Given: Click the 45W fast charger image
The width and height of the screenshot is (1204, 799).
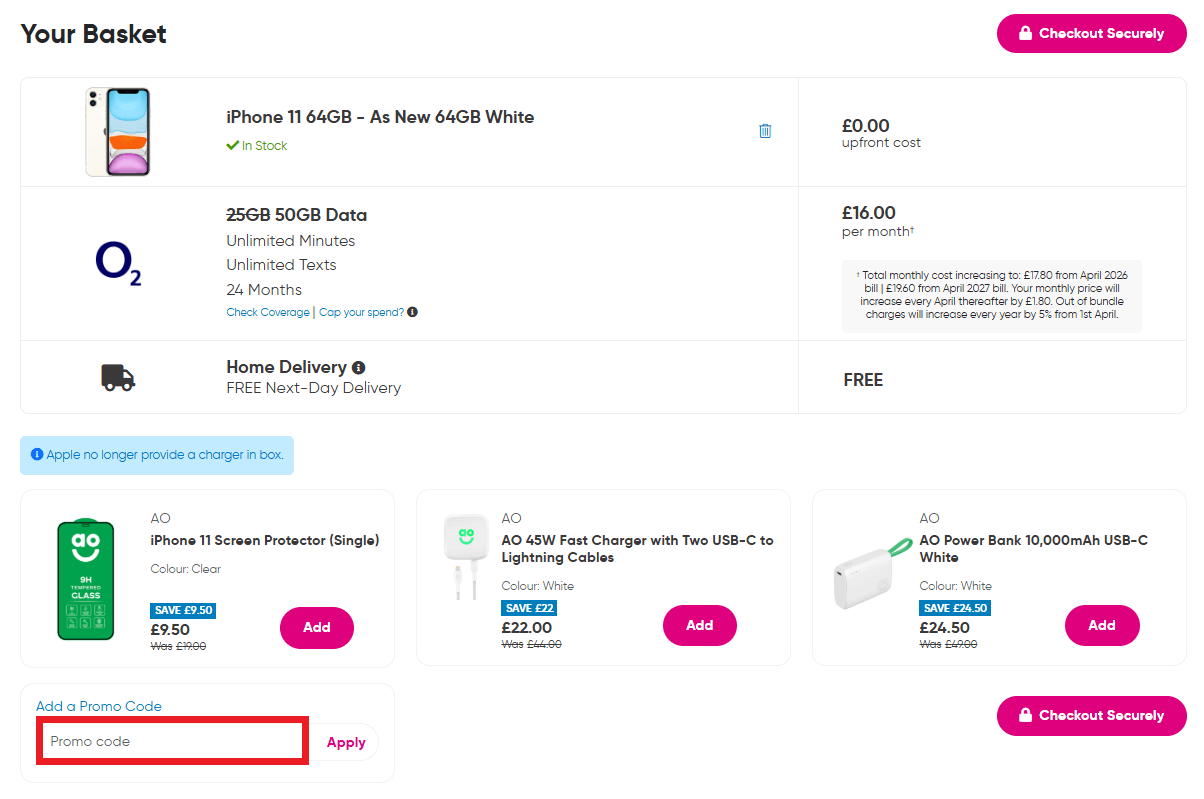Looking at the screenshot, I should [x=461, y=556].
